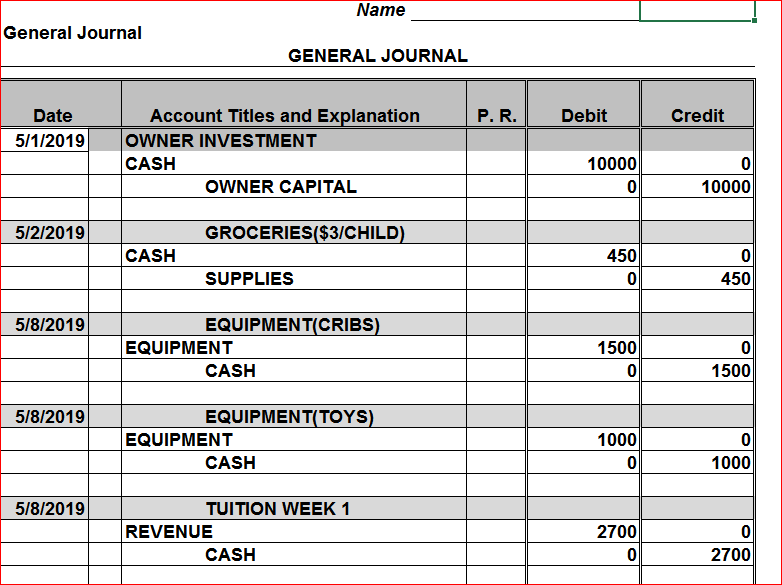Select the CASH cell under GROCERIES
This screenshot has width=782, height=585.
point(294,256)
